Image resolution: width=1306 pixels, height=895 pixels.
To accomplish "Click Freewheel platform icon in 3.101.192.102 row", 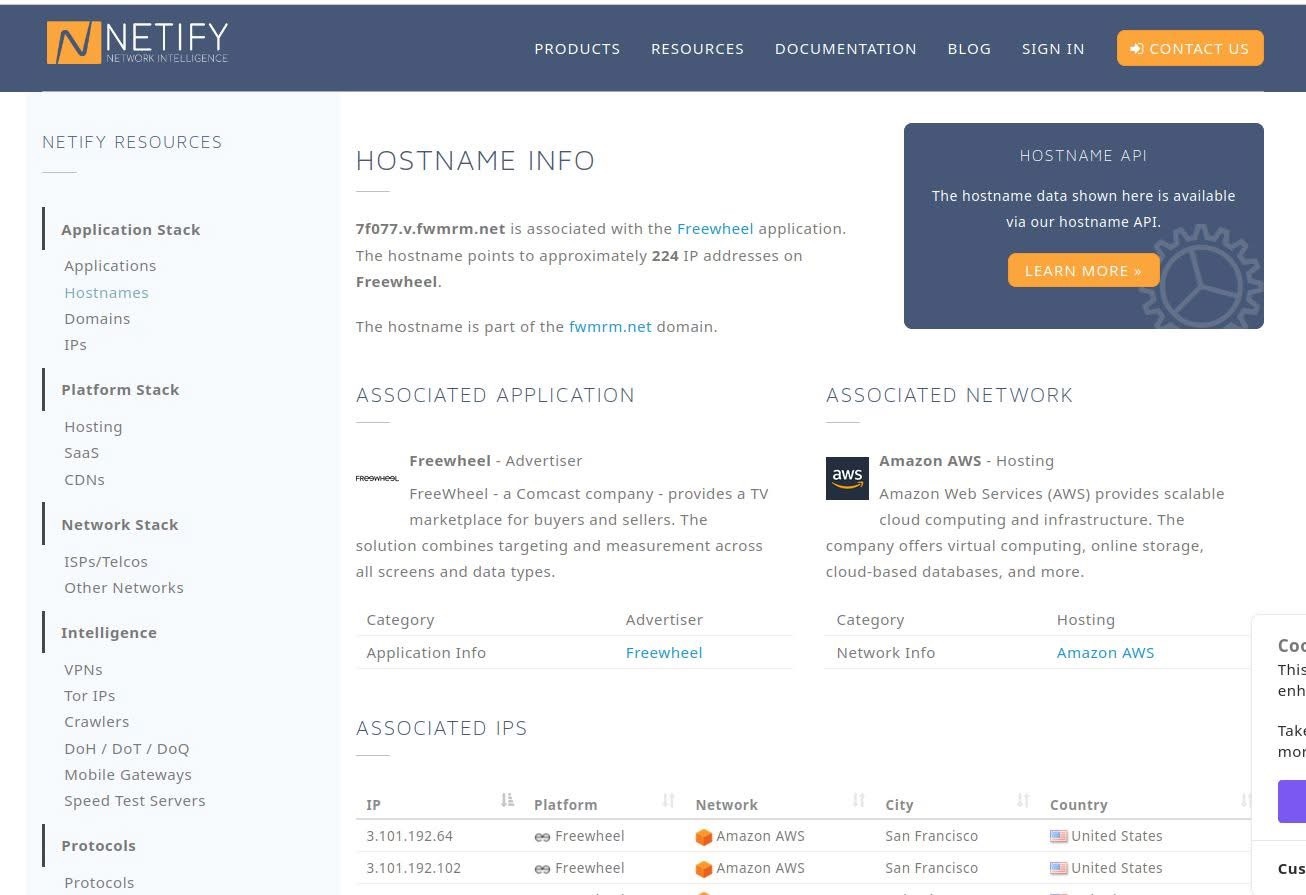I will (542, 869).
